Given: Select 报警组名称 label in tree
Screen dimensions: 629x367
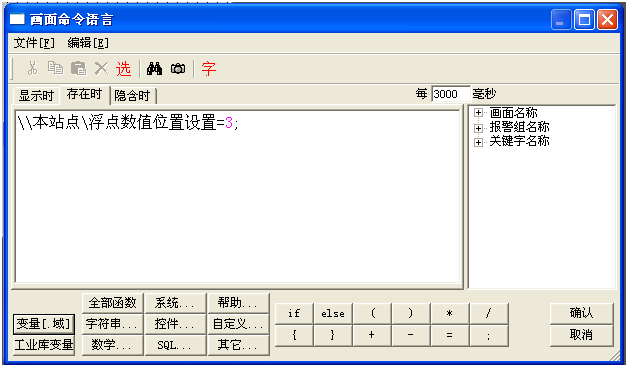Looking at the screenshot, I should [519, 127].
